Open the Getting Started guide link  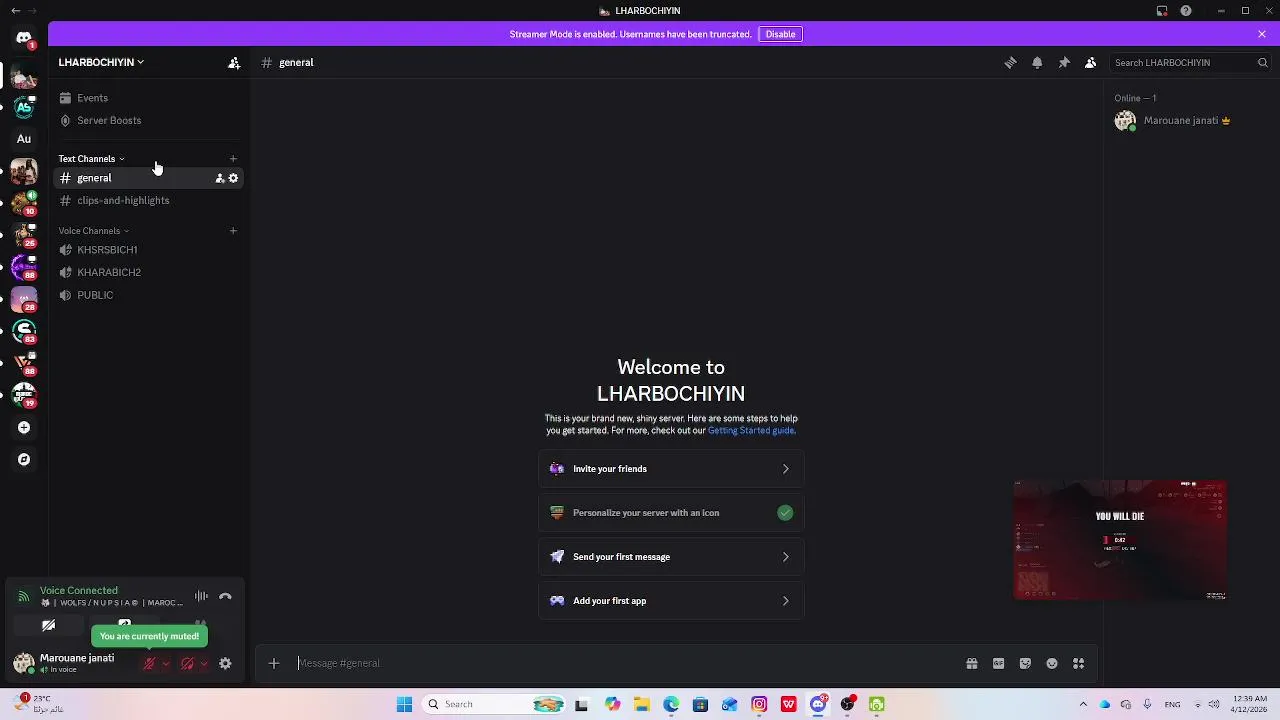click(x=751, y=431)
